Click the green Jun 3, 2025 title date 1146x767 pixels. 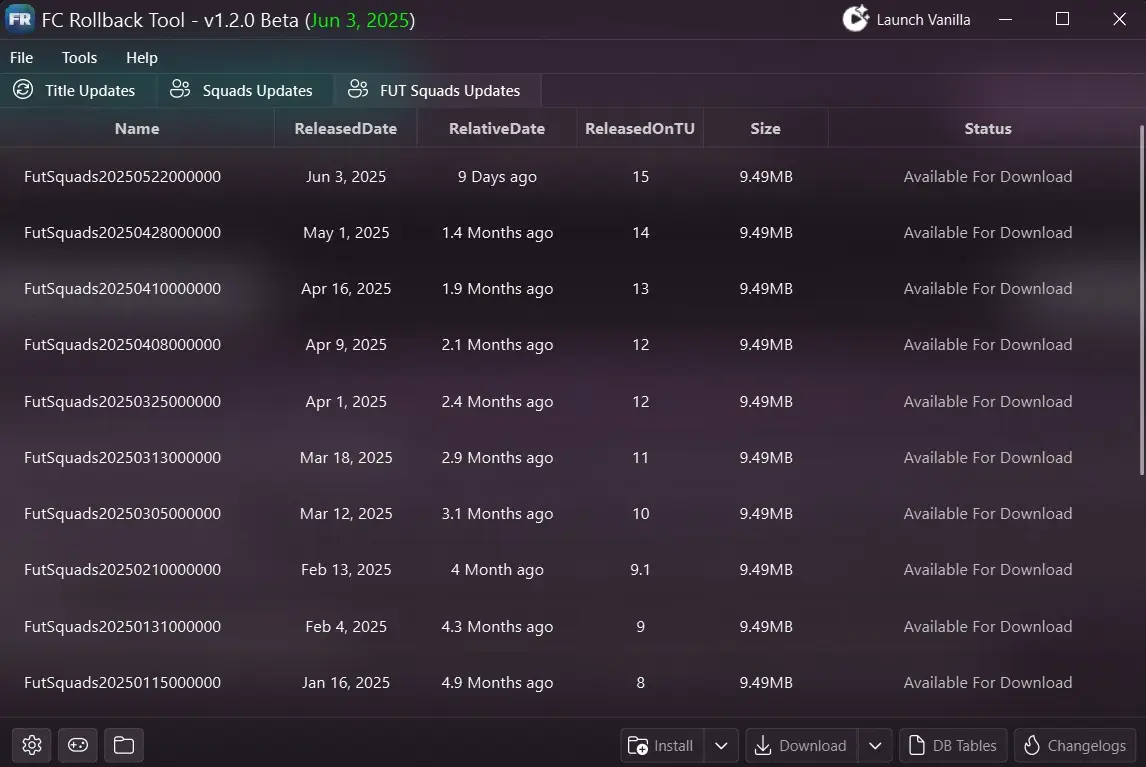pos(360,20)
